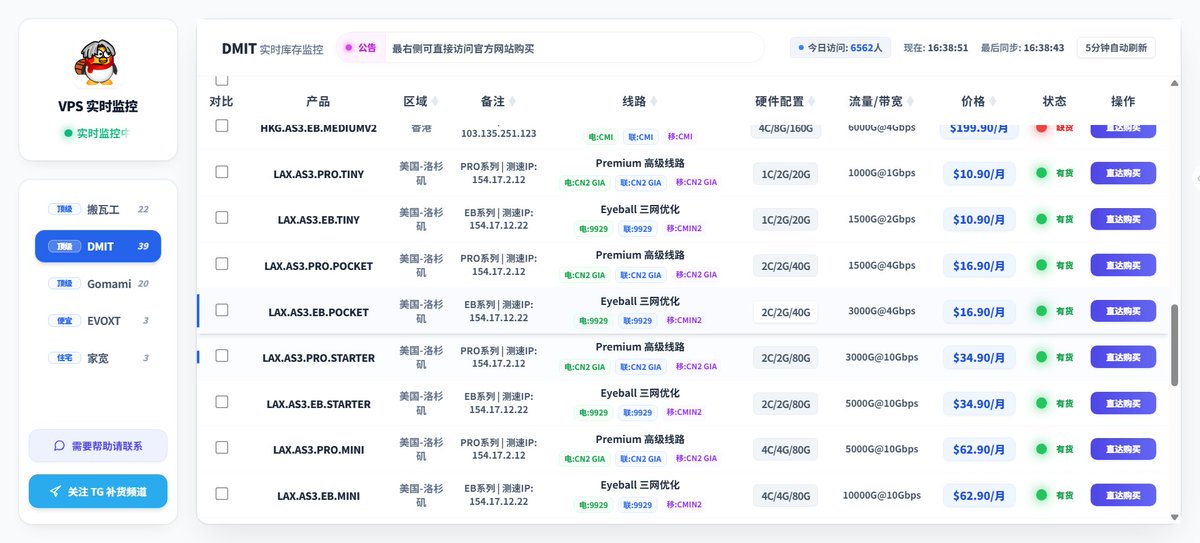The height and width of the screenshot is (543, 1200).
Task: Tick compare checkbox for LAX.AS3.PRO.STARTER
Action: coord(222,355)
